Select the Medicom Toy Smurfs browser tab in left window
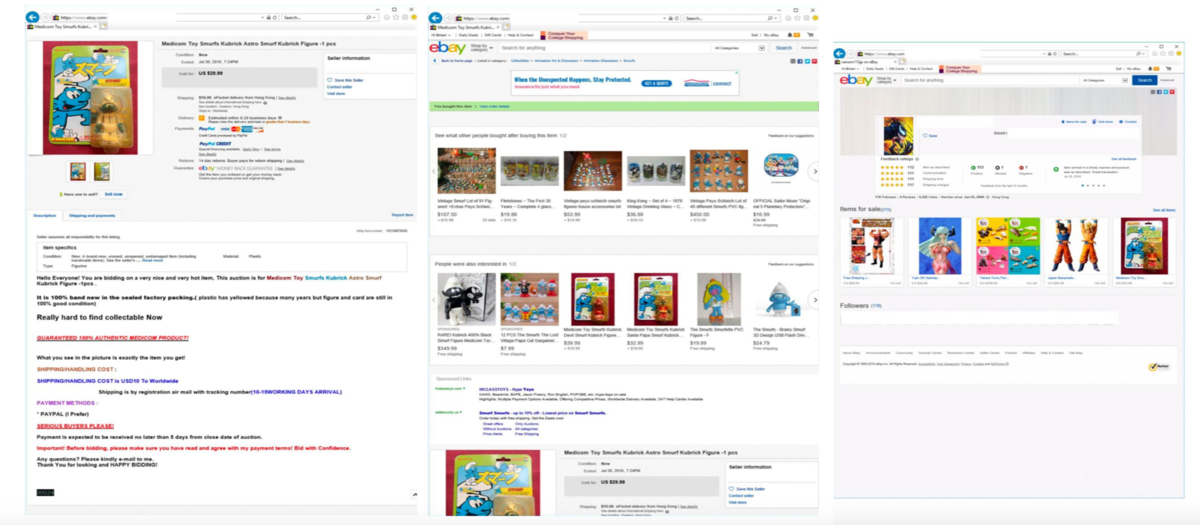 coord(62,27)
